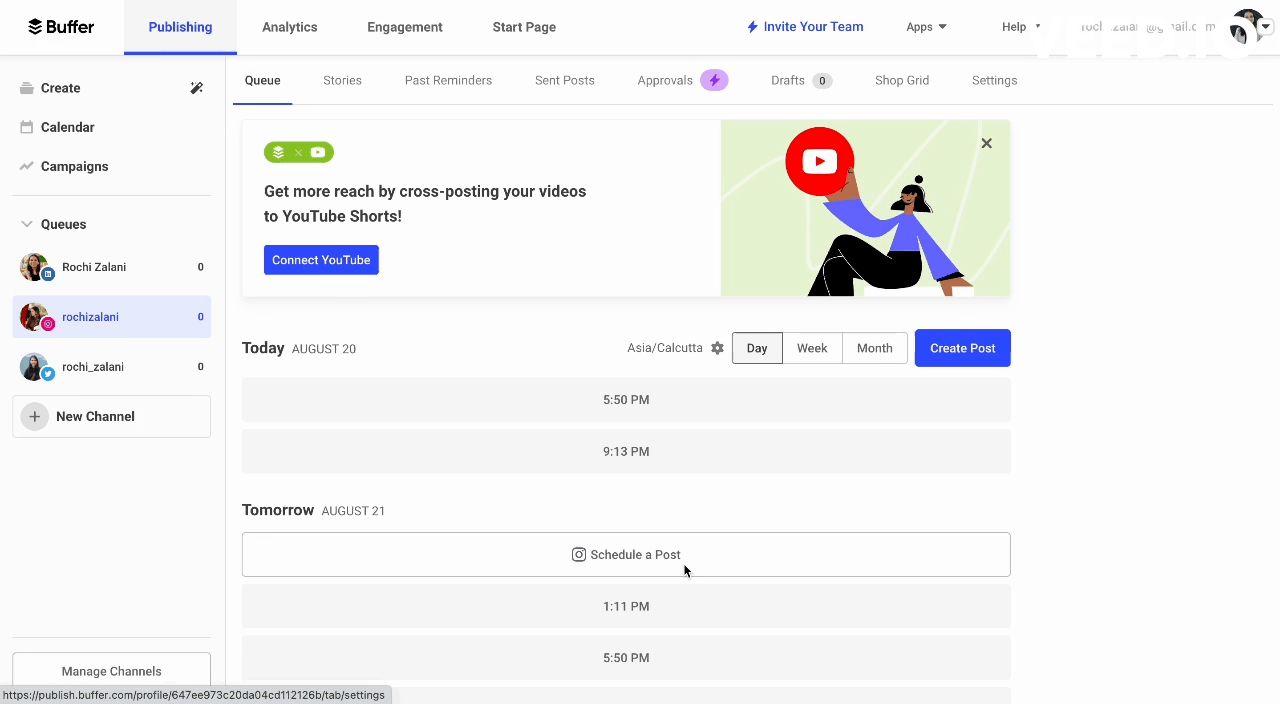Open Campaigns in the sidebar
The image size is (1280, 704).
(74, 166)
